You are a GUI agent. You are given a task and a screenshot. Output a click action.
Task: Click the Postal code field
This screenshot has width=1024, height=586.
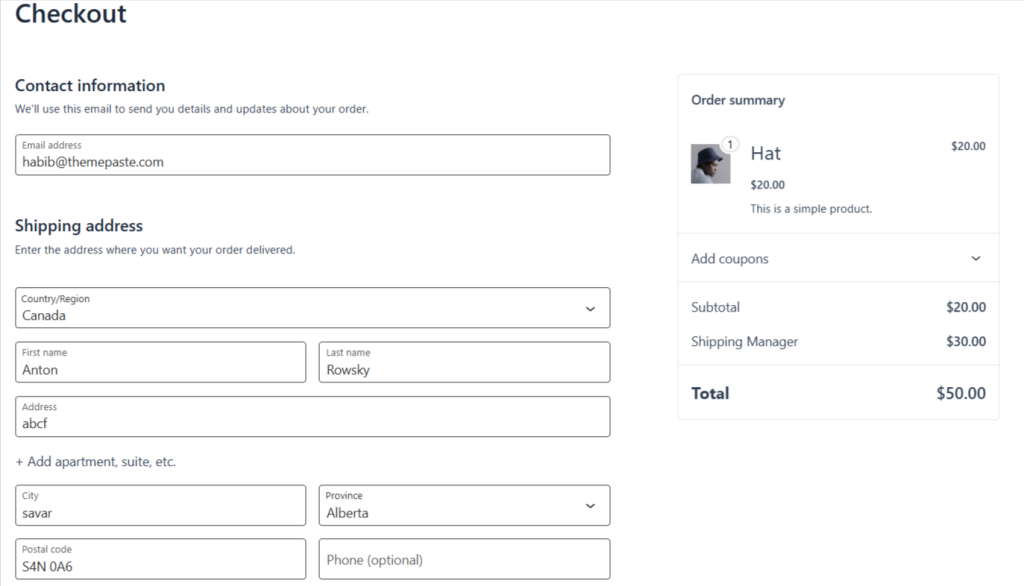click(x=160, y=559)
